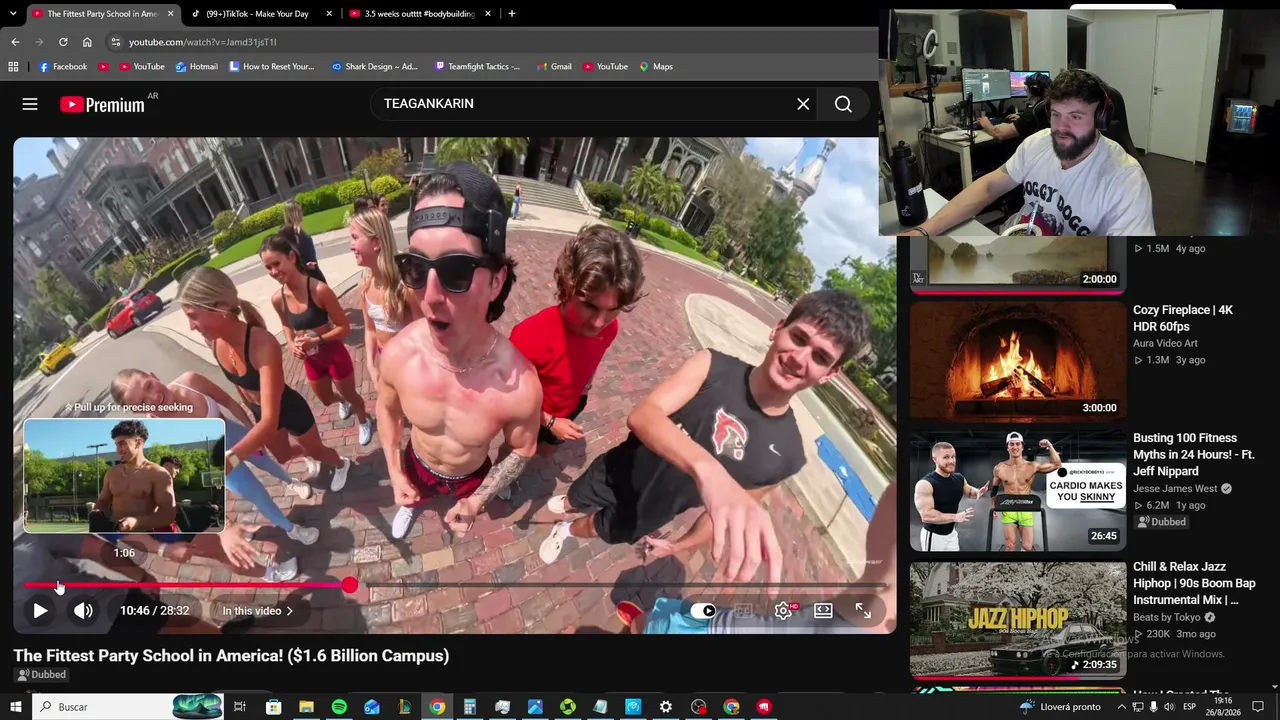
Task: Open the Maps bookmark
Action: click(x=655, y=67)
